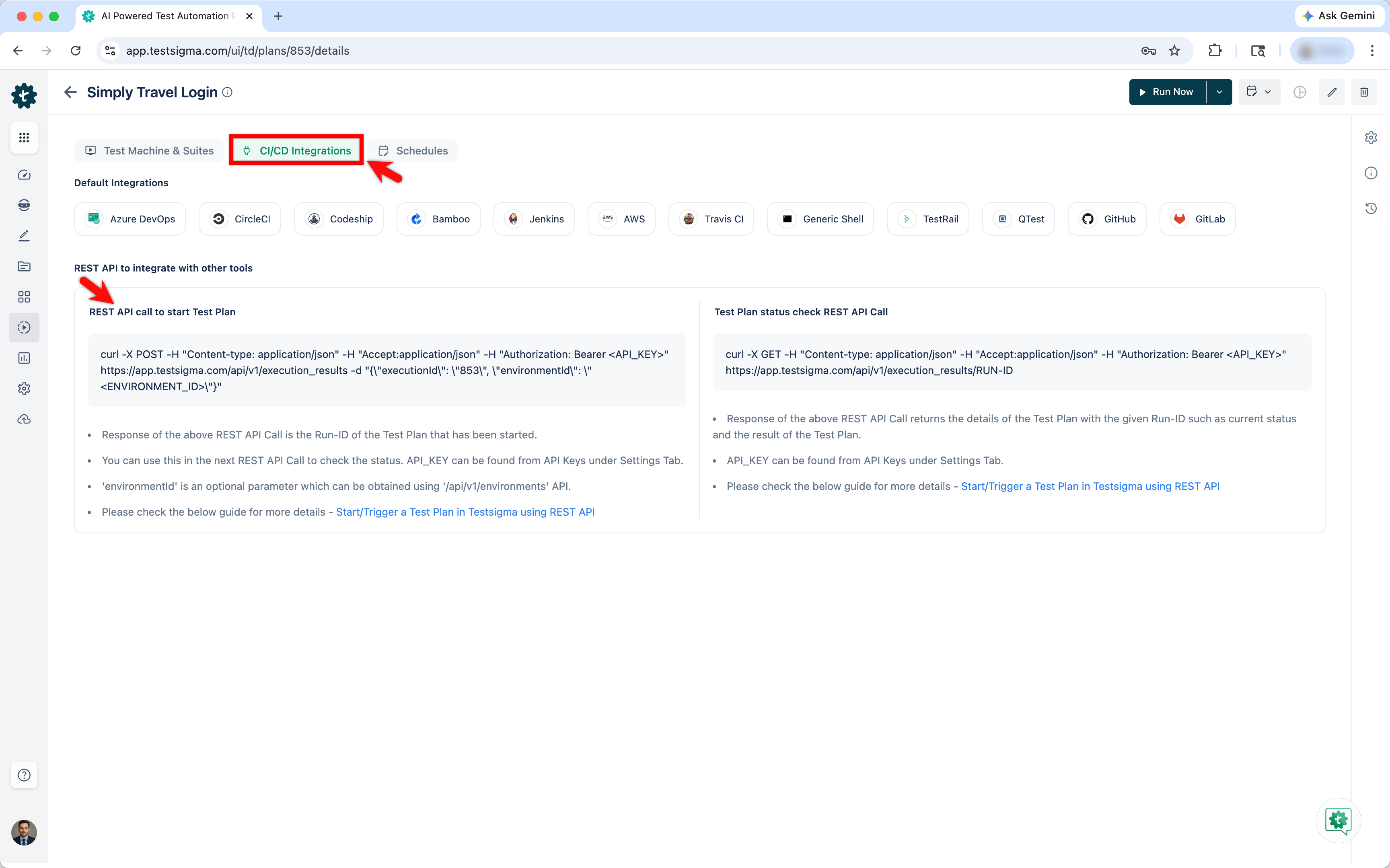Viewport: 1390px width, 868px height.
Task: Select the GitLab integration
Action: 1198,219
